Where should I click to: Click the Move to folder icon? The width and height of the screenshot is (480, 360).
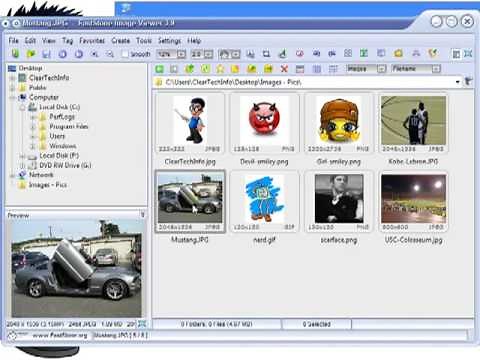(x=268, y=69)
